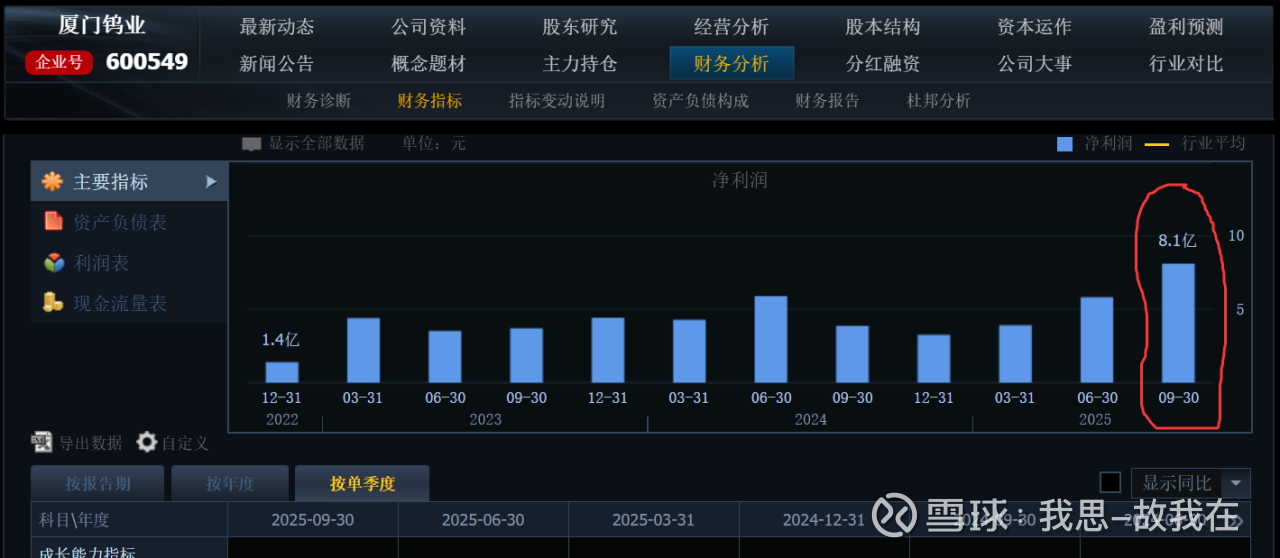Open the 分红融资 menu

coord(883,63)
